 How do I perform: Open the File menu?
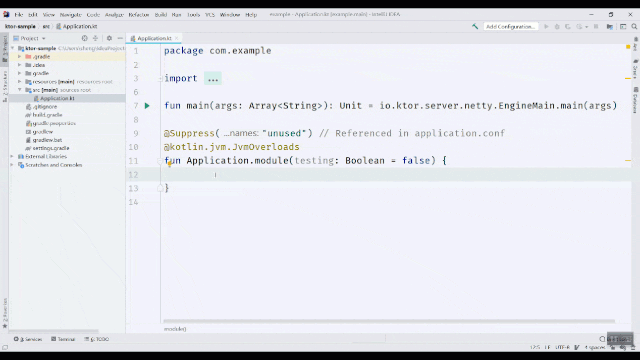(19, 15)
